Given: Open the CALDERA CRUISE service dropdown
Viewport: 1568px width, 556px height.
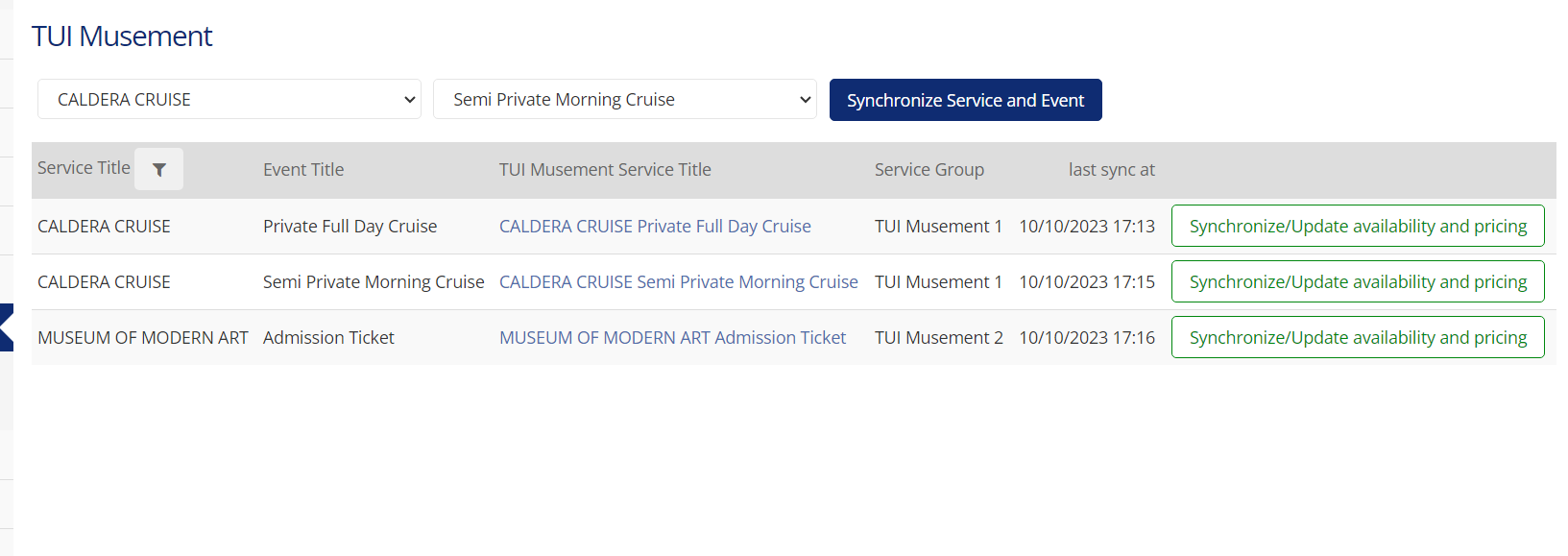Looking at the screenshot, I should click(x=229, y=100).
